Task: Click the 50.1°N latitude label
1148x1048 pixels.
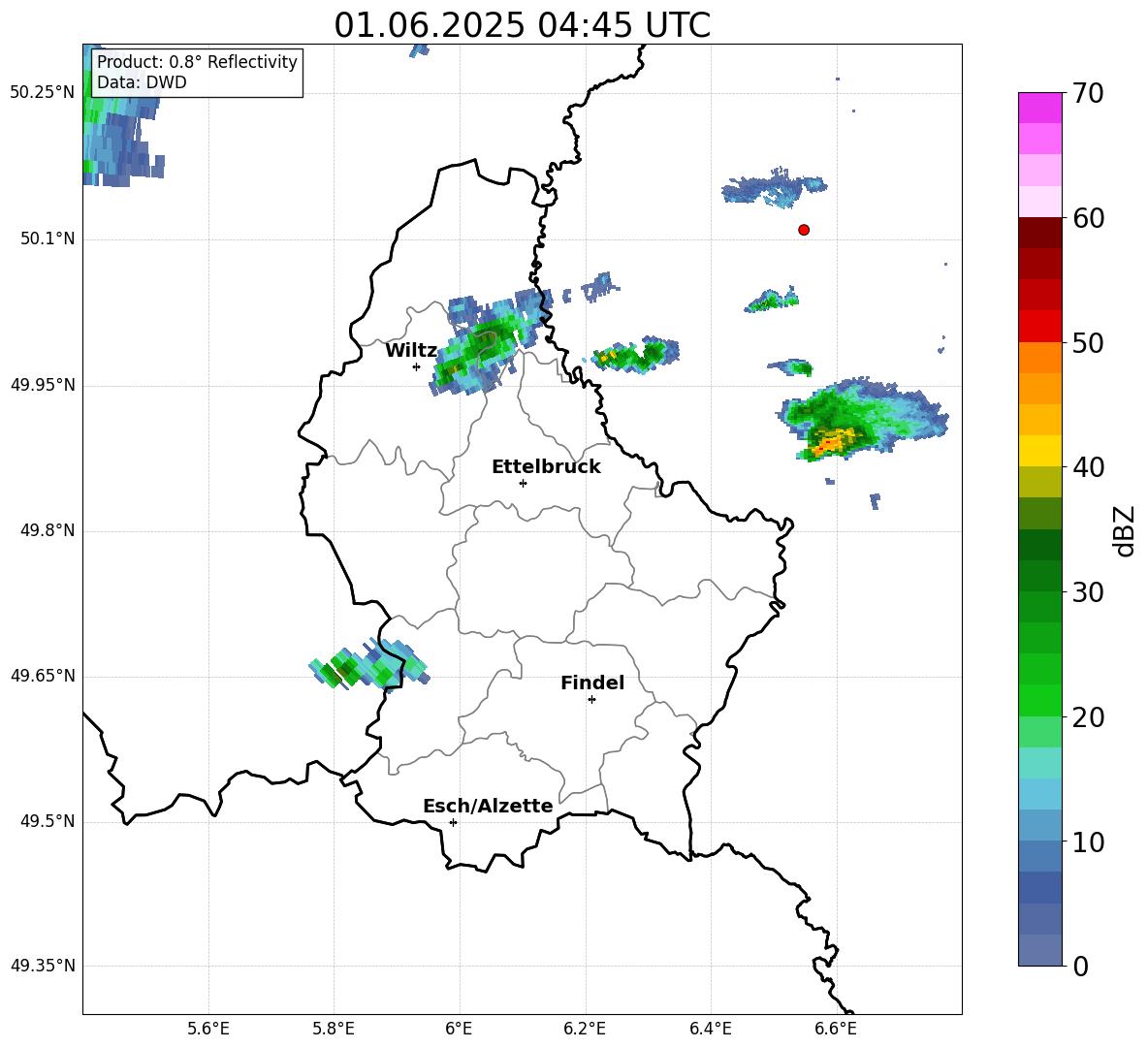Action: 48,239
